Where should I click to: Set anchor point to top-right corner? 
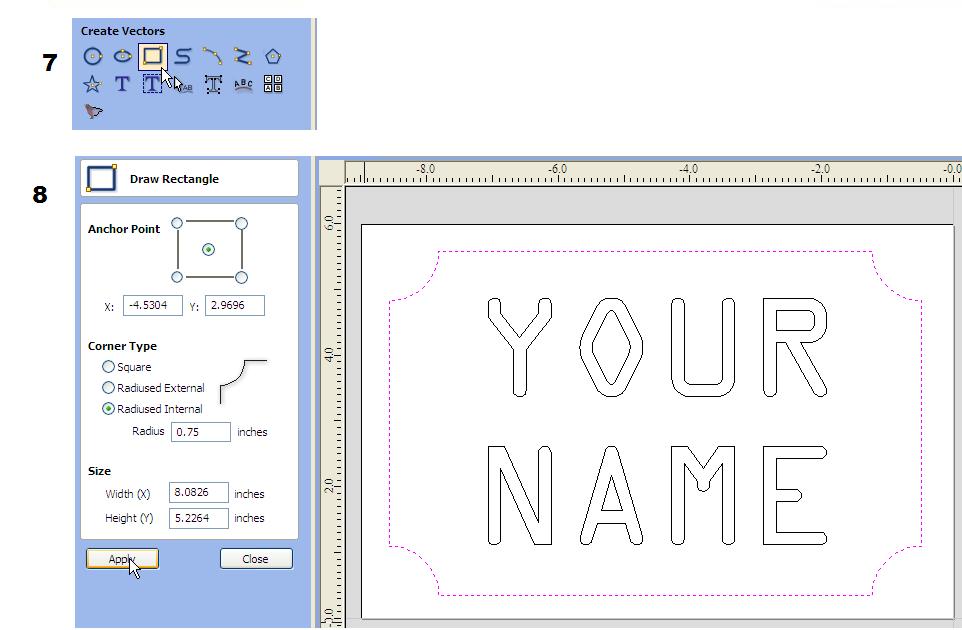(242, 223)
